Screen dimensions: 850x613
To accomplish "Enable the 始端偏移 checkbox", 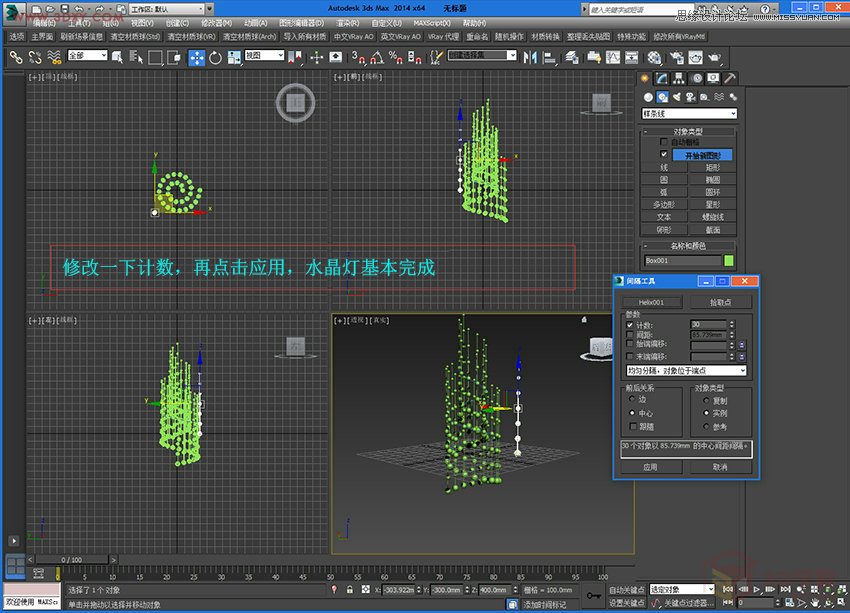I will click(x=629, y=344).
